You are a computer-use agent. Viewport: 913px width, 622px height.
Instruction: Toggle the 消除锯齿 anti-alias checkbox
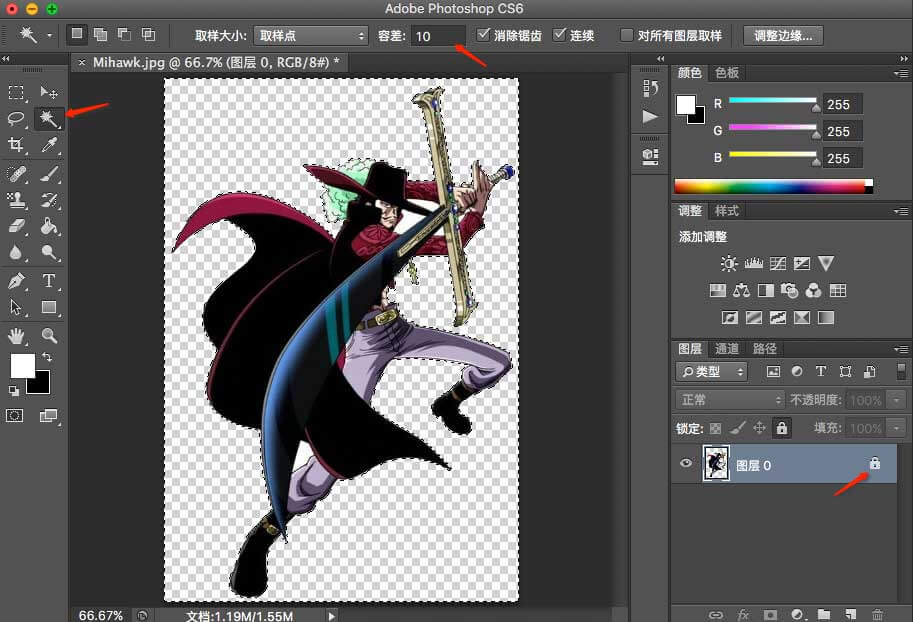(x=483, y=34)
